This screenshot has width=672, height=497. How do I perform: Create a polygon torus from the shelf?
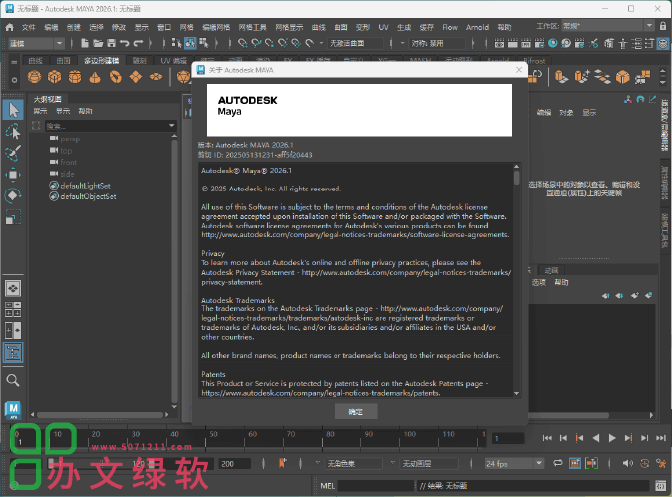tap(115, 77)
